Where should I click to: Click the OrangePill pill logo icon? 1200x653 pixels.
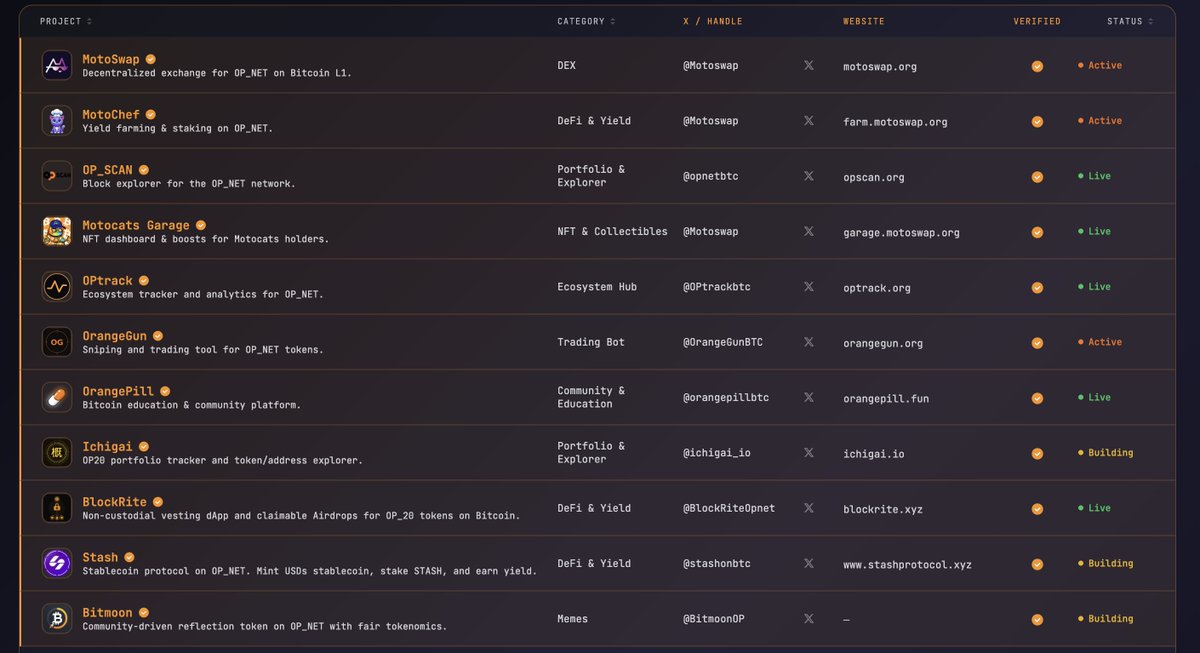click(x=57, y=398)
